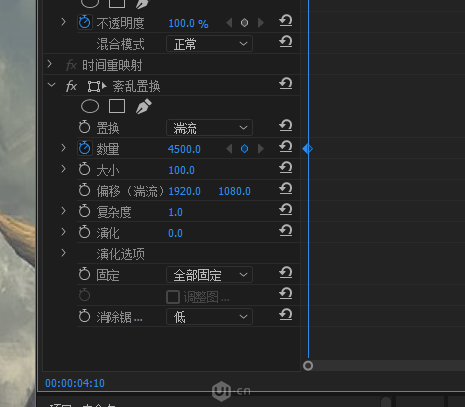This screenshot has height=407, width=465.
Task: Collapse the 紊乱置换 effect group
Action: tap(52, 85)
